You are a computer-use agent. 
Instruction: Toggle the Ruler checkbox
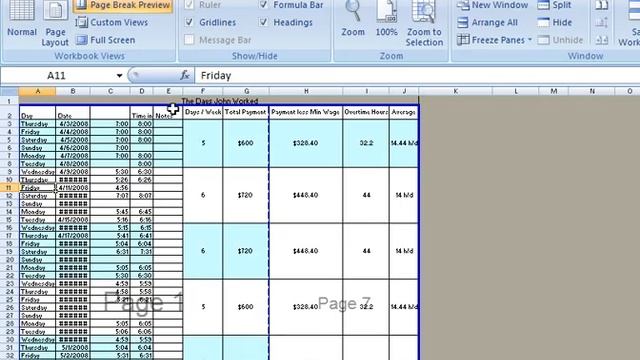coord(189,5)
